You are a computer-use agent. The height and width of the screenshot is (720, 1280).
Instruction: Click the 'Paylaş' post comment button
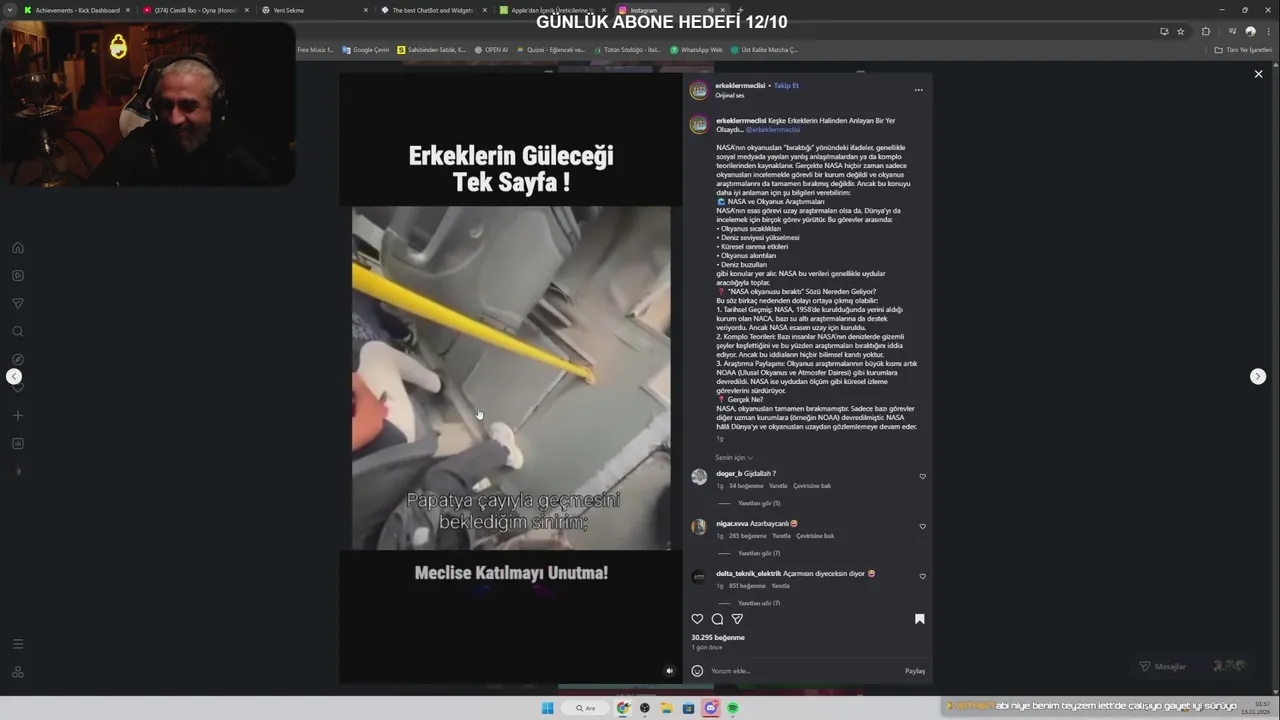[x=915, y=671]
